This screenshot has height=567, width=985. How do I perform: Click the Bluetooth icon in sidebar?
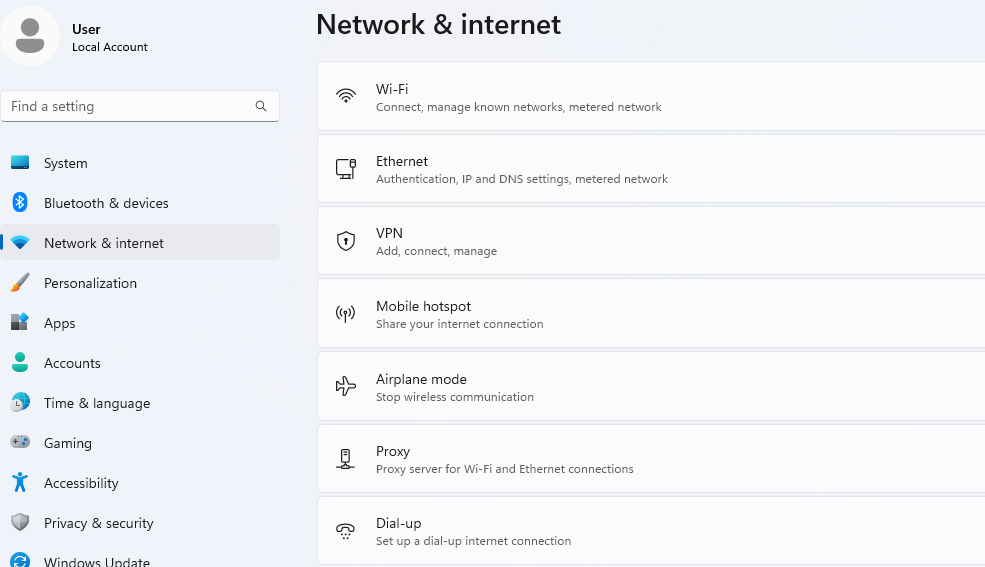point(20,203)
